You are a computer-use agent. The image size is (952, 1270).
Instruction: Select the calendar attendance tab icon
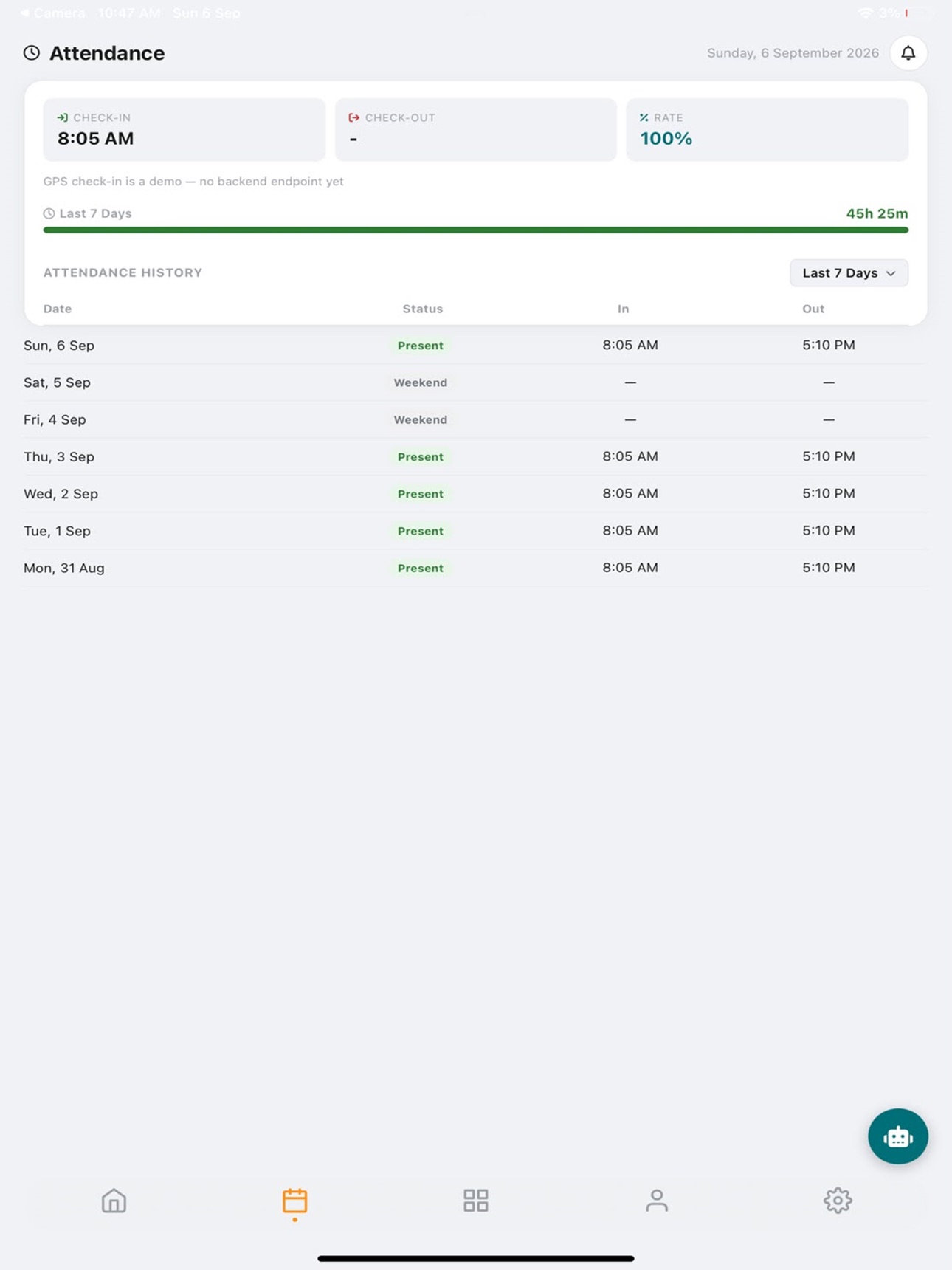(x=294, y=1201)
